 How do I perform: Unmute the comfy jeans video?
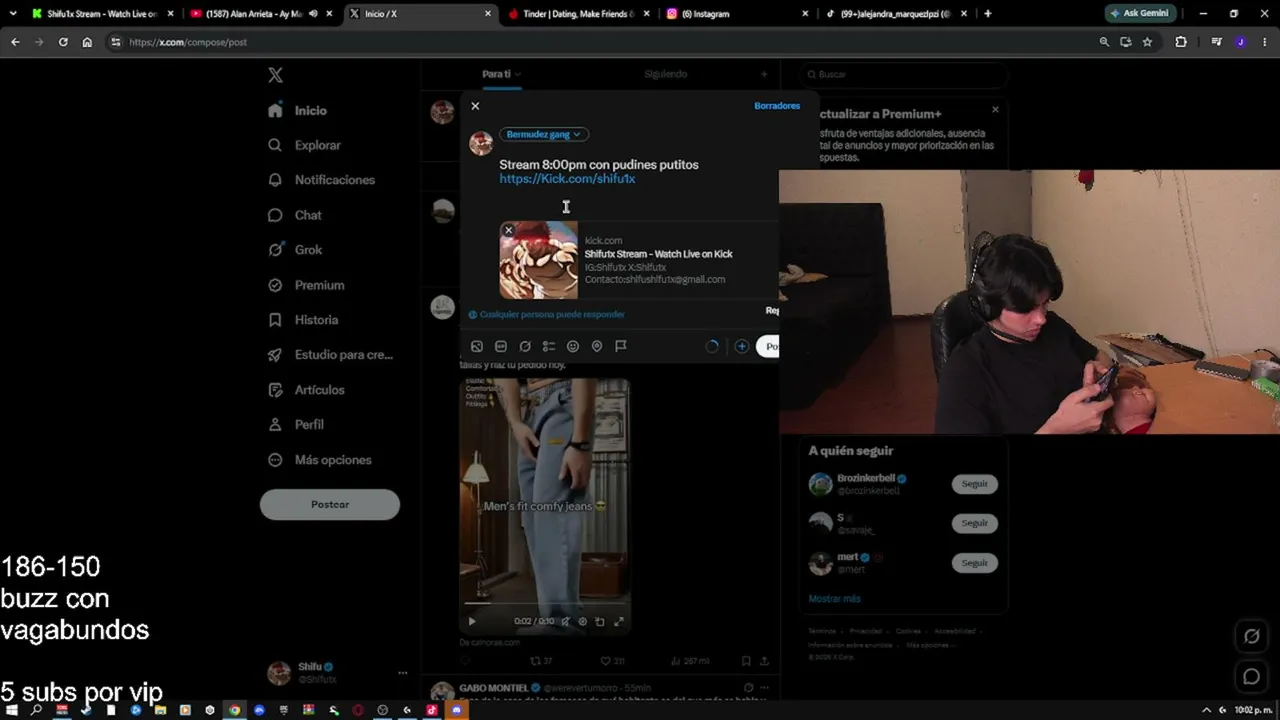tap(565, 621)
